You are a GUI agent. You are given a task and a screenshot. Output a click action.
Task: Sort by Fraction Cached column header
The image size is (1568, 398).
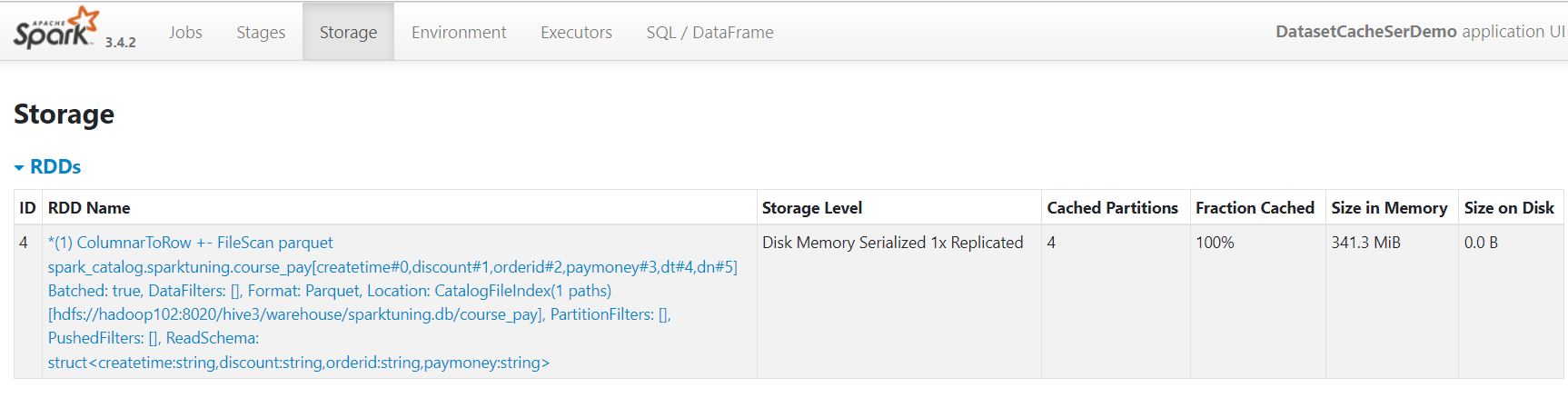coord(1255,207)
